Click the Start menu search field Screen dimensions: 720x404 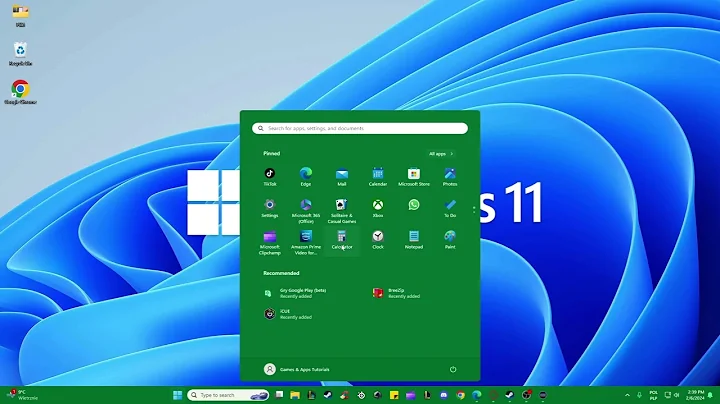tap(360, 129)
